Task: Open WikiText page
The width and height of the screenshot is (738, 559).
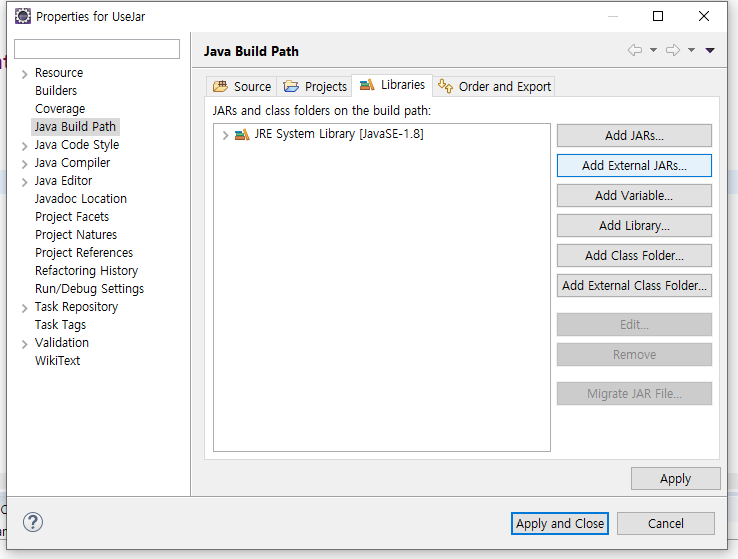Action: [57, 360]
